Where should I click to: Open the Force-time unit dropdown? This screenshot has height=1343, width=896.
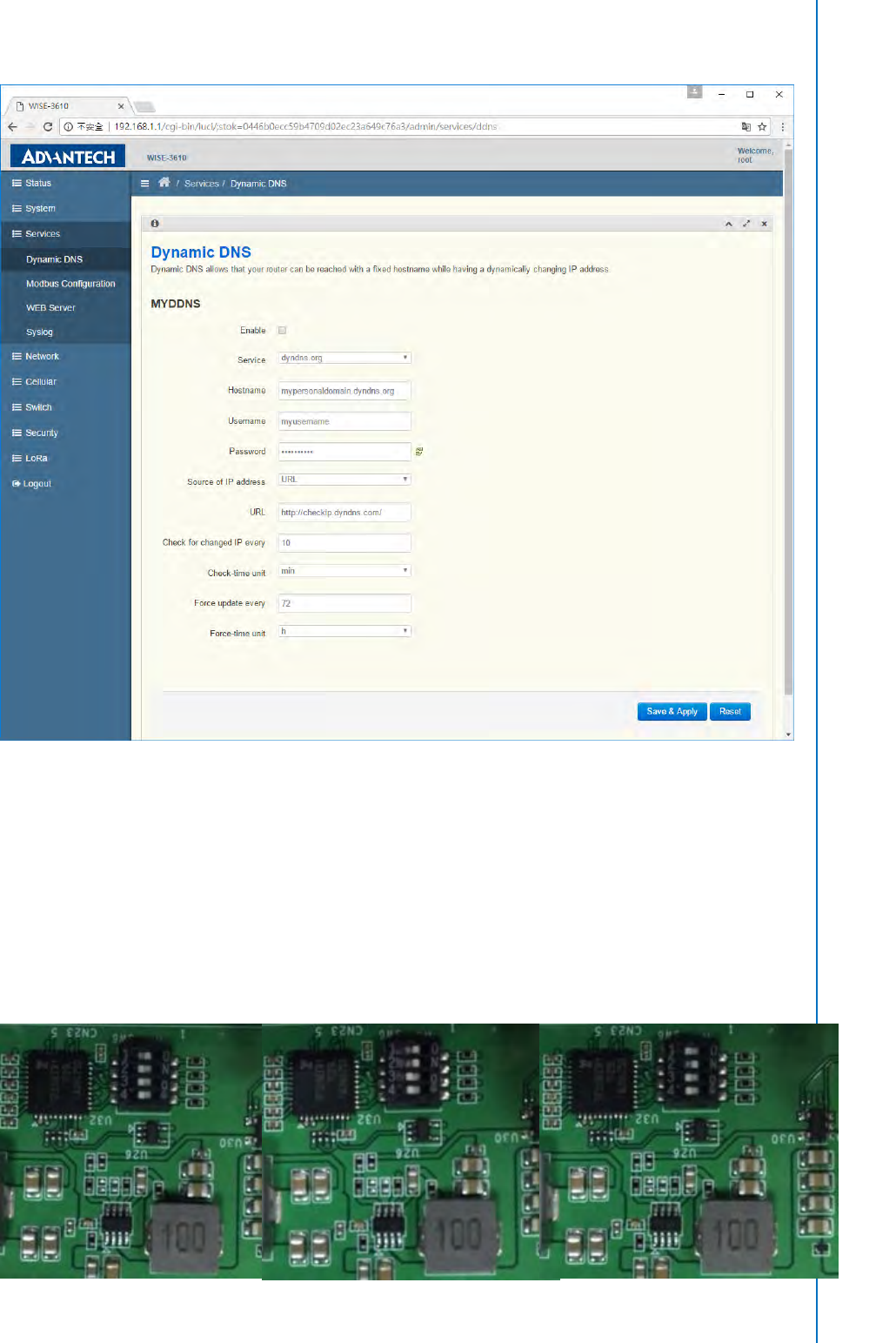tap(344, 631)
